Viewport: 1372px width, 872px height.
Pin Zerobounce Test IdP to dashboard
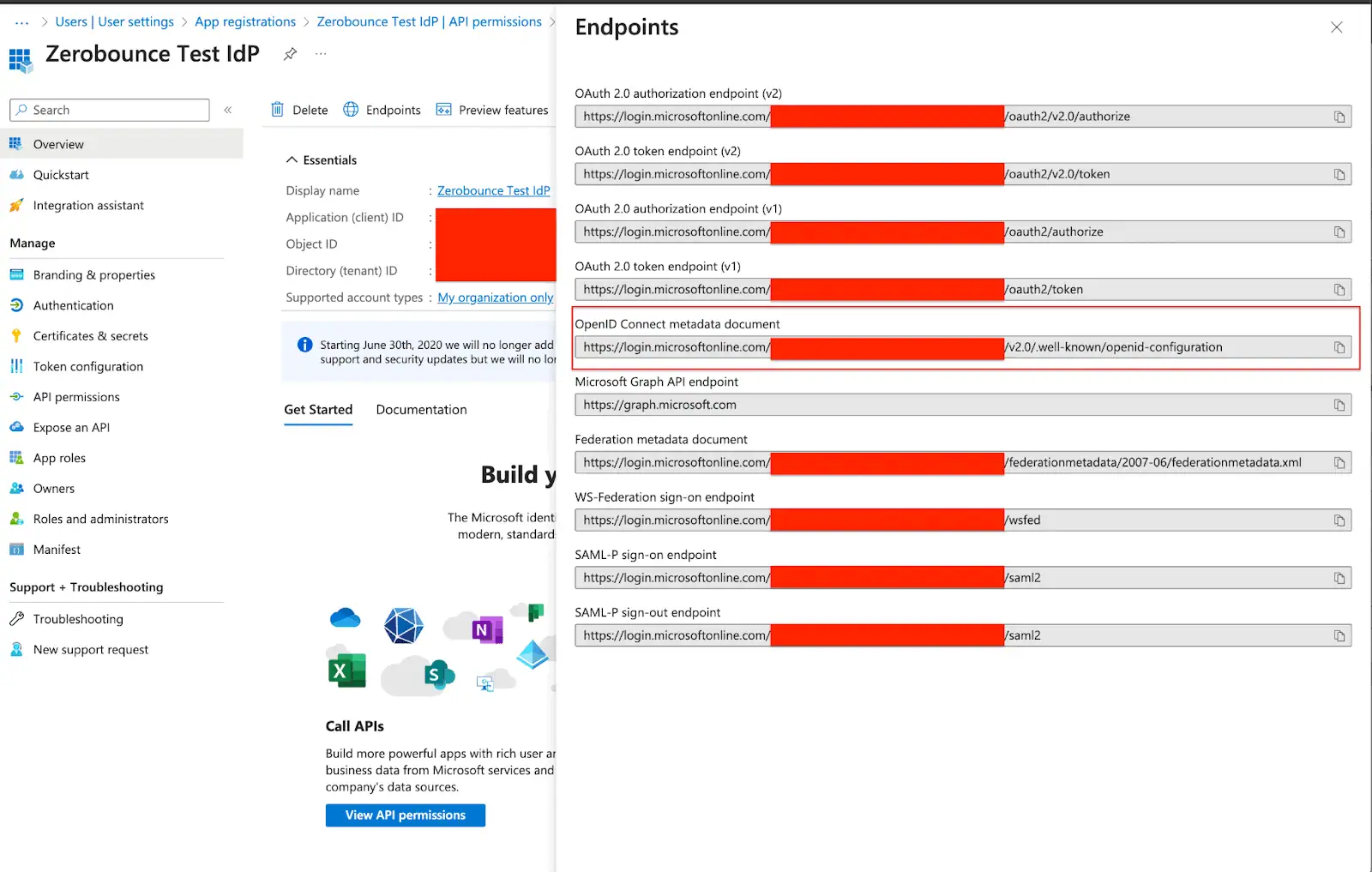pos(289,53)
